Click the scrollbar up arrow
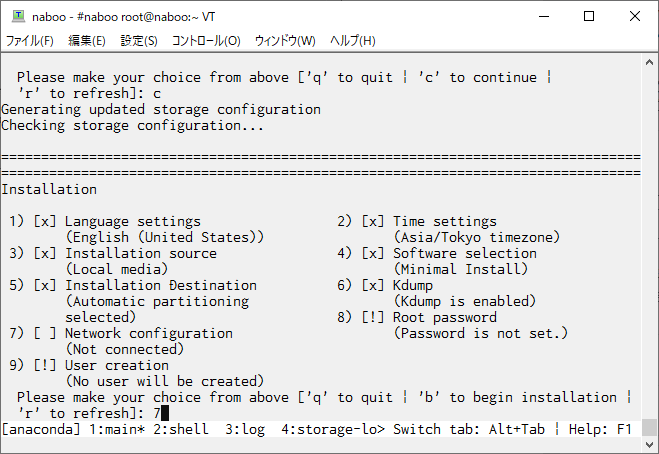The image size is (659, 454). [x=649, y=62]
